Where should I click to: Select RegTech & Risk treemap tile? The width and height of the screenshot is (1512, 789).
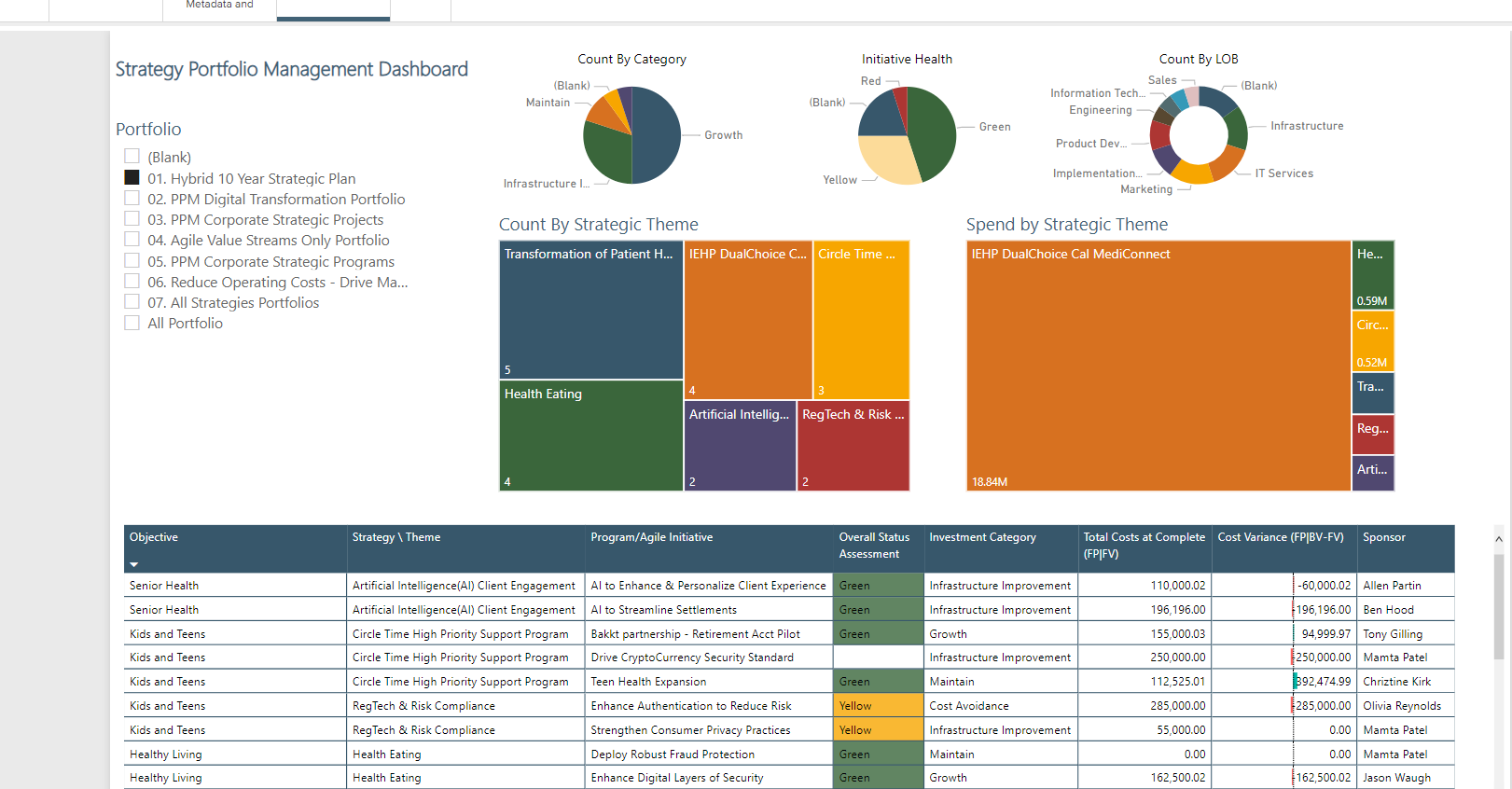(853, 446)
